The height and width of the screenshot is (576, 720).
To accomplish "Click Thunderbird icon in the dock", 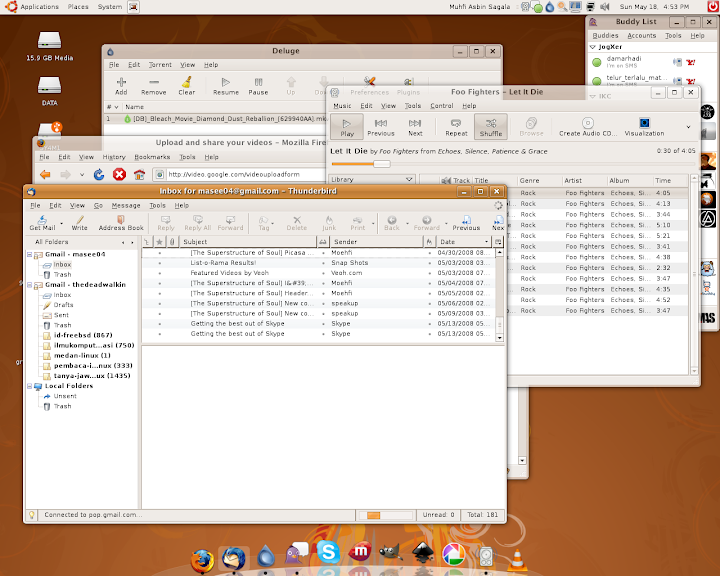I will click(x=234, y=558).
